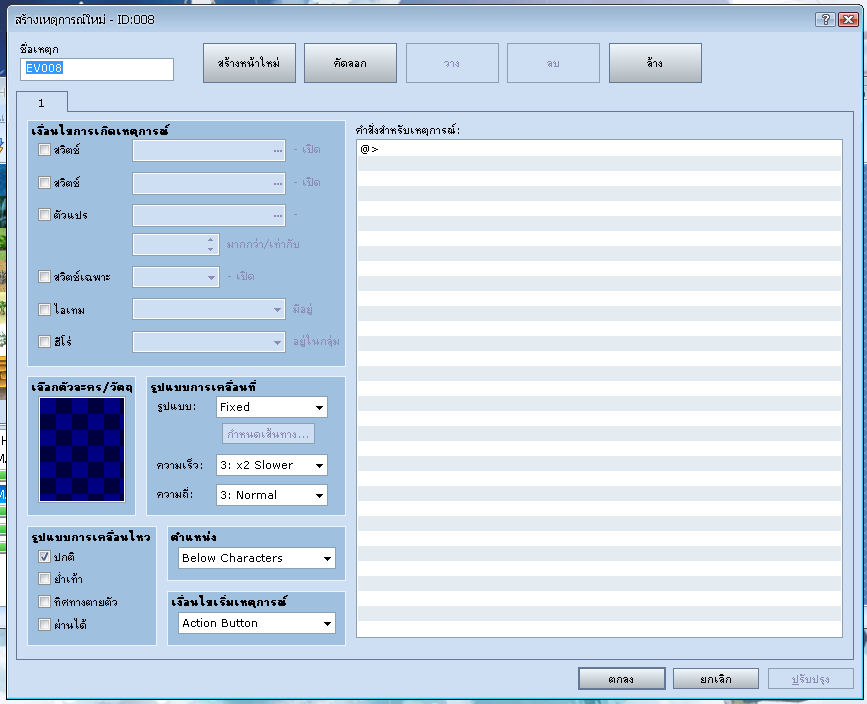Enable the สวิตช์เฉพาะ (self switch) checkbox
This screenshot has width=867, height=704.
[x=44, y=277]
